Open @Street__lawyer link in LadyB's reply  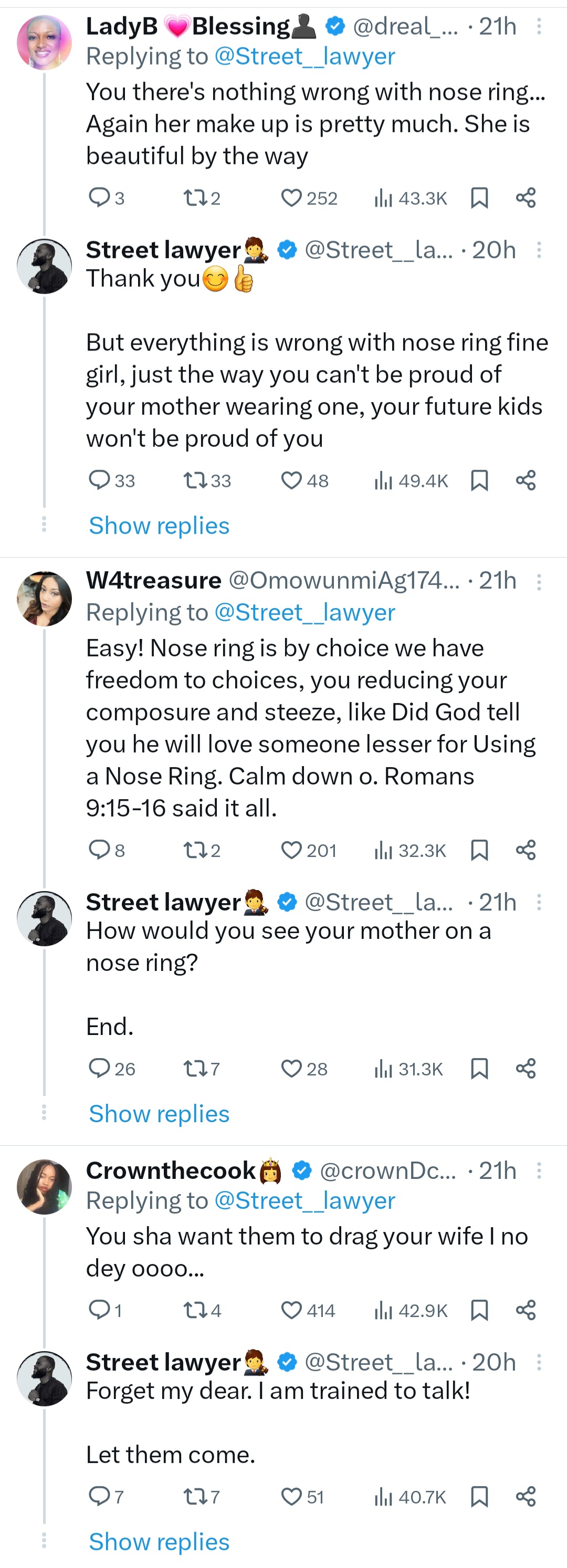[304, 57]
